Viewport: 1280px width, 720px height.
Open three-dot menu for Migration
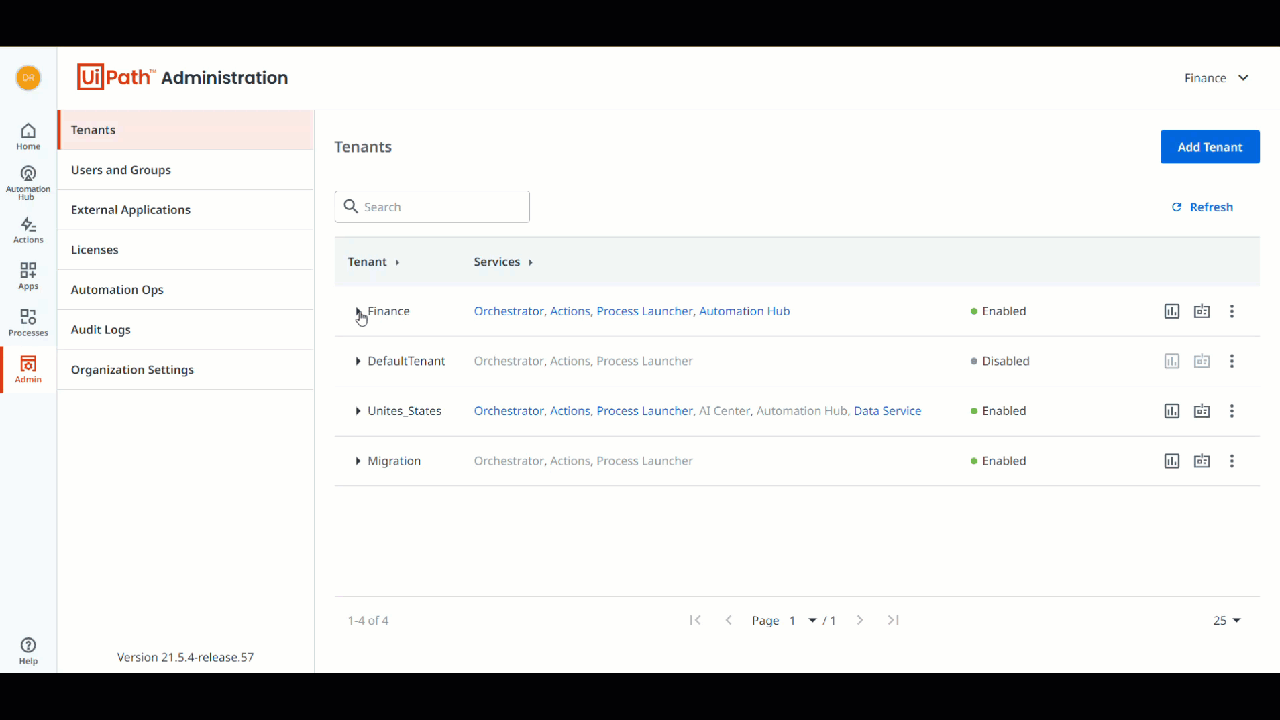coord(1232,461)
